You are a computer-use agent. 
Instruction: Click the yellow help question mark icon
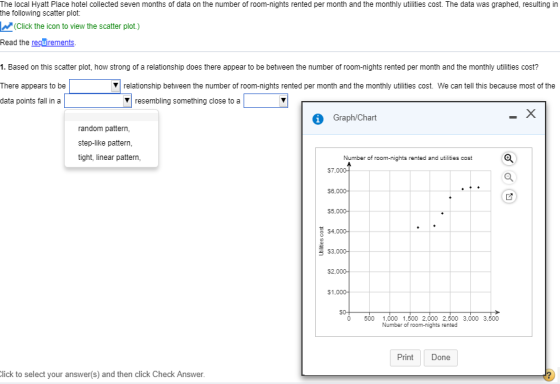tap(549, 375)
